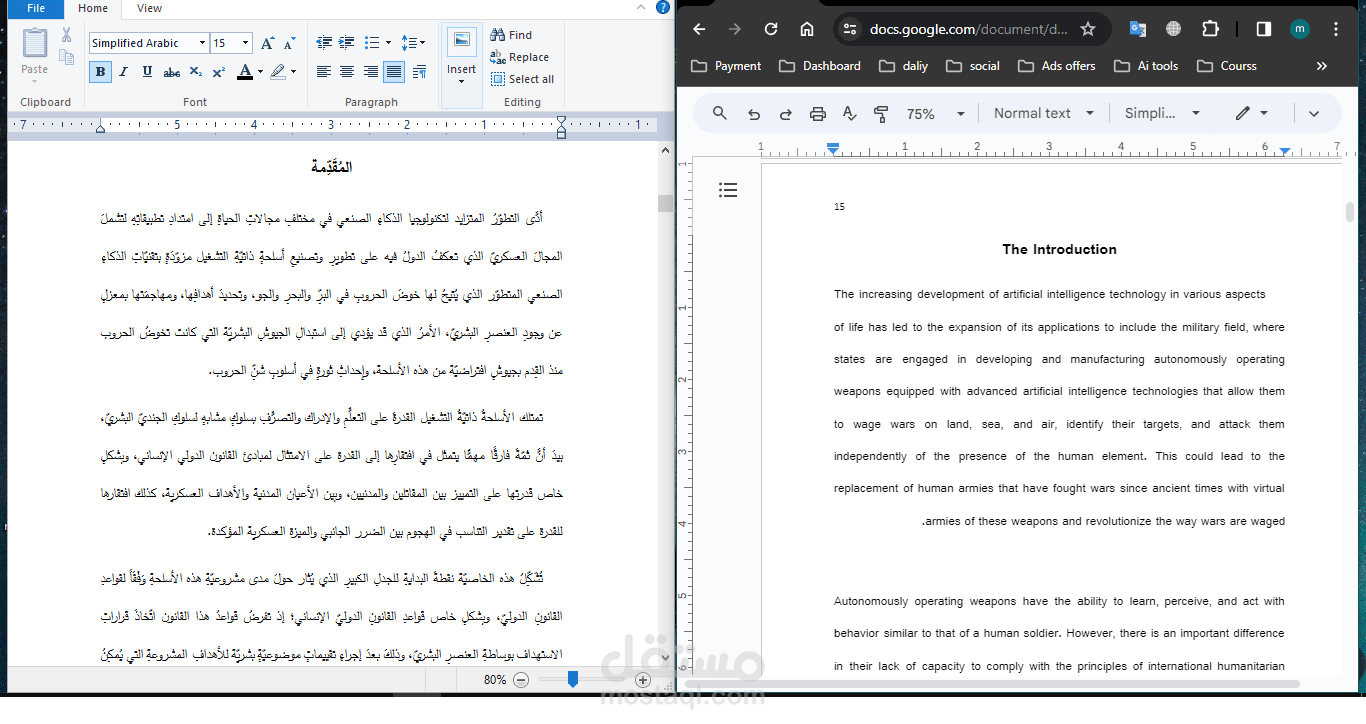Click the Insert picture icon in WordPad

click(x=461, y=41)
